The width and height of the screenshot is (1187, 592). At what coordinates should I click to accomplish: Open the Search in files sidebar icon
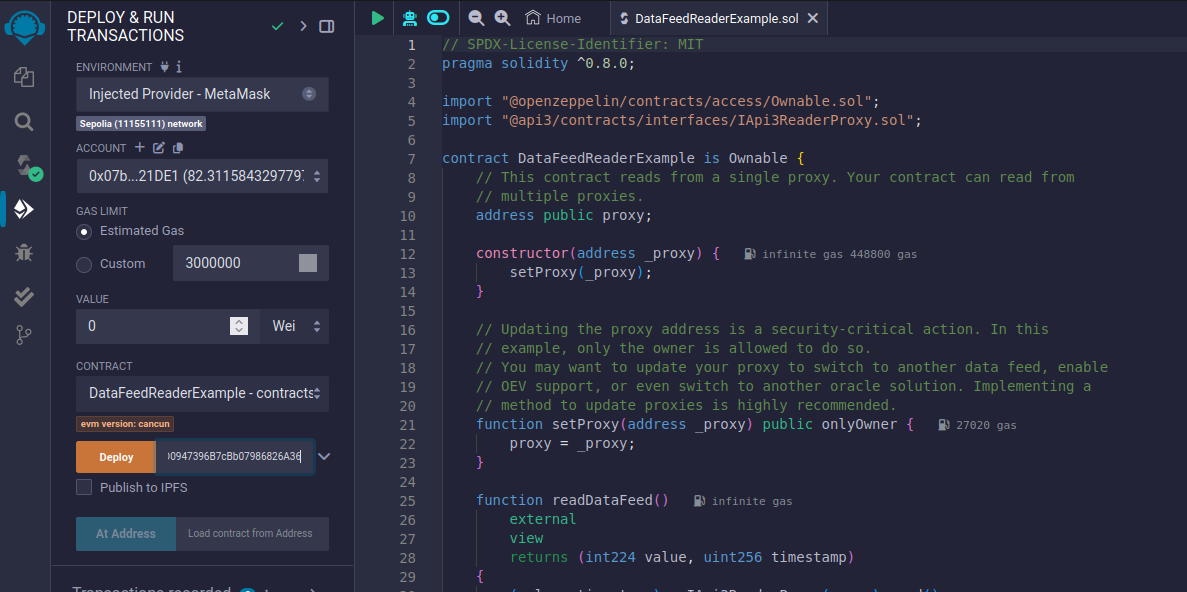24,122
